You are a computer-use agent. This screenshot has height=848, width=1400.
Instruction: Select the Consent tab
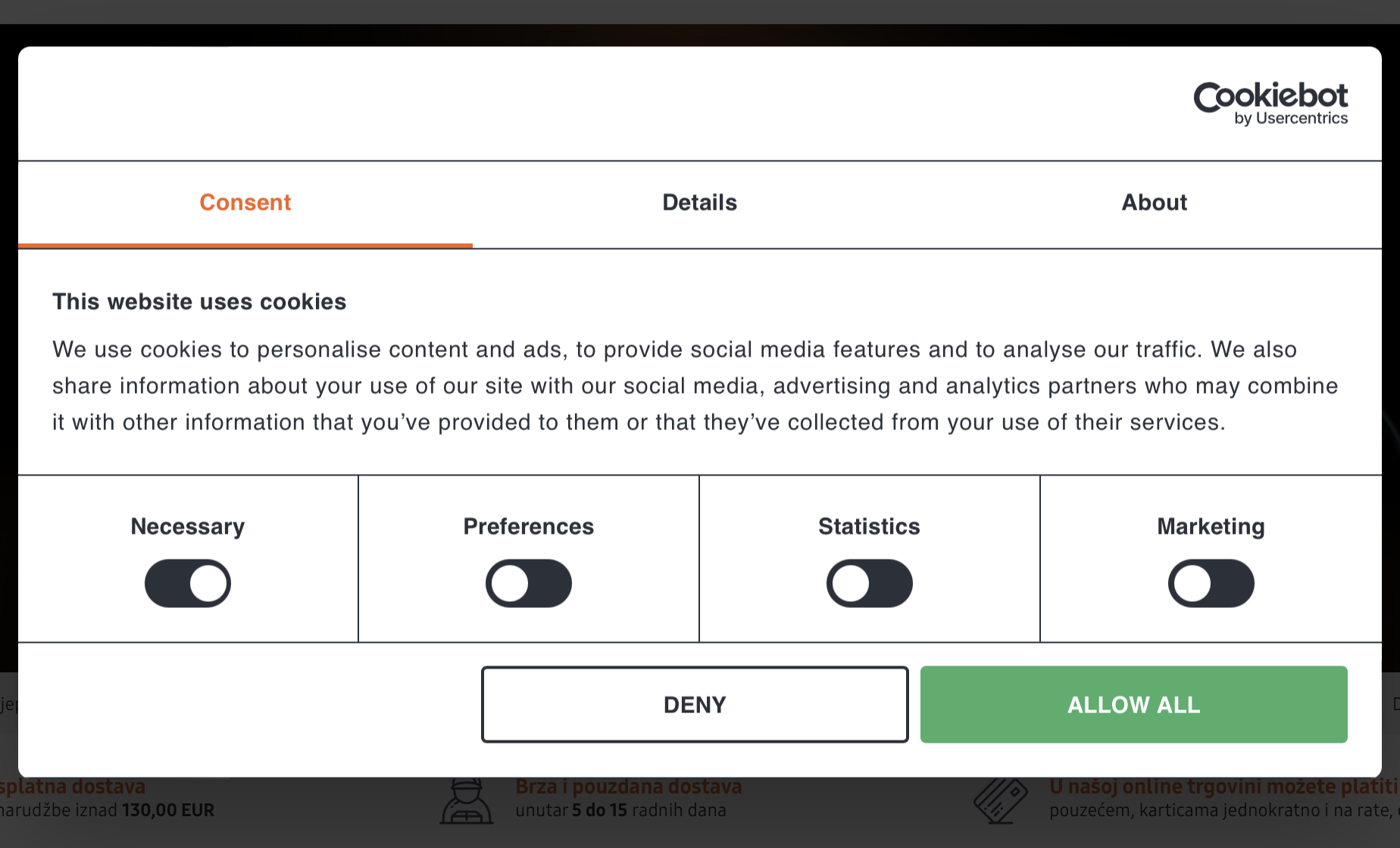pos(245,203)
